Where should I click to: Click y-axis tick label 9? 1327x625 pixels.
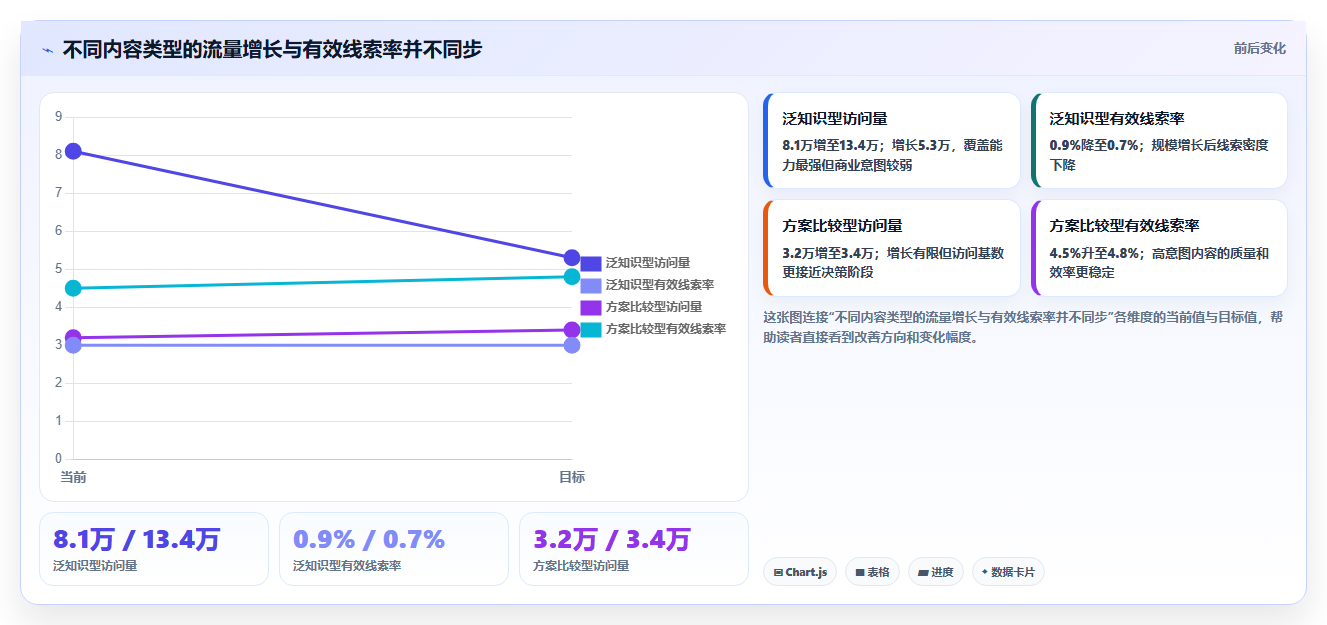click(59, 116)
